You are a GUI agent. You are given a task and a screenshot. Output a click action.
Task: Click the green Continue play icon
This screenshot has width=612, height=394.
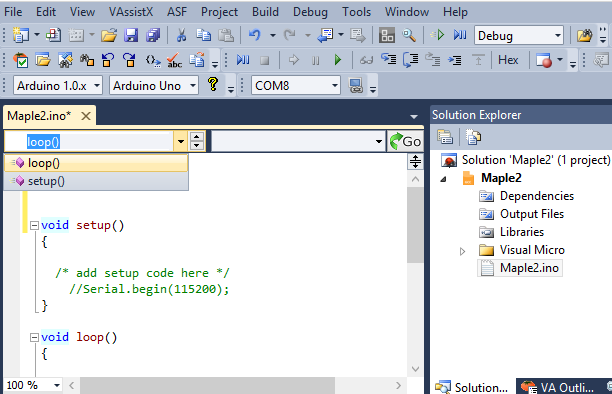coord(338,60)
